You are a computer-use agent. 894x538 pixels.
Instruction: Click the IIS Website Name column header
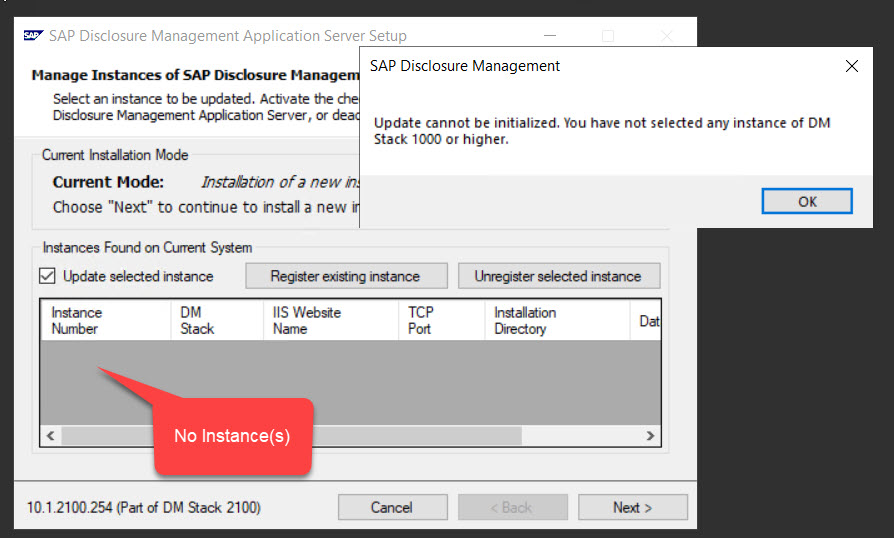[x=331, y=320]
